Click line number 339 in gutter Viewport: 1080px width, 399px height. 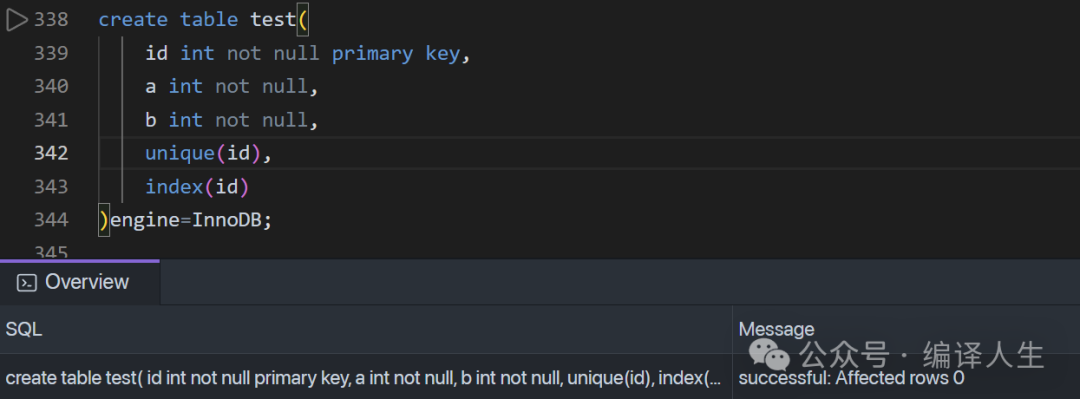tap(52, 53)
